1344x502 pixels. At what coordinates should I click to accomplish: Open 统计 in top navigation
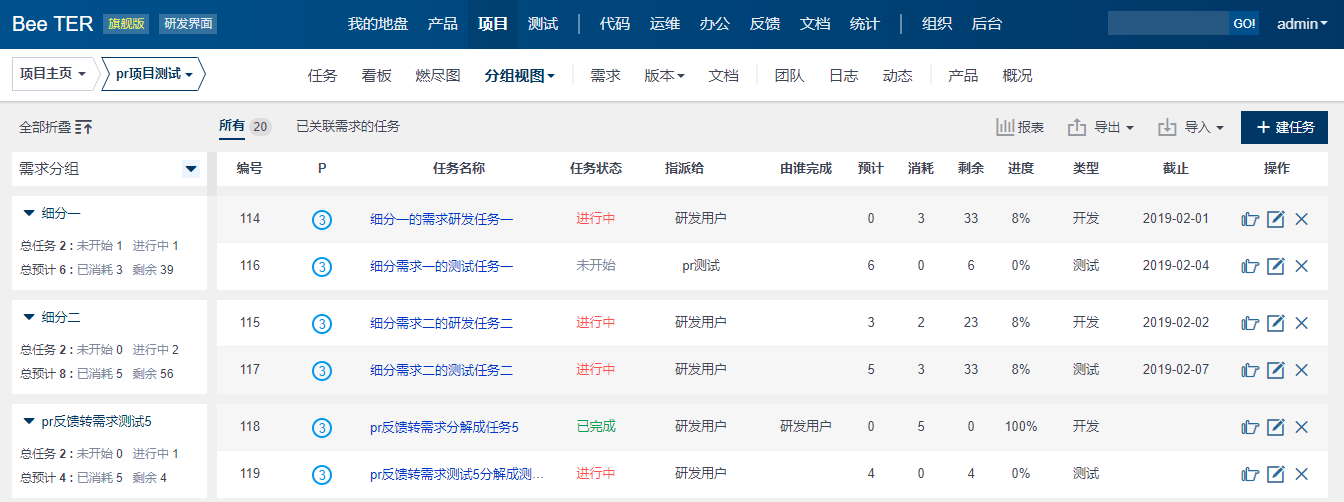[x=865, y=24]
